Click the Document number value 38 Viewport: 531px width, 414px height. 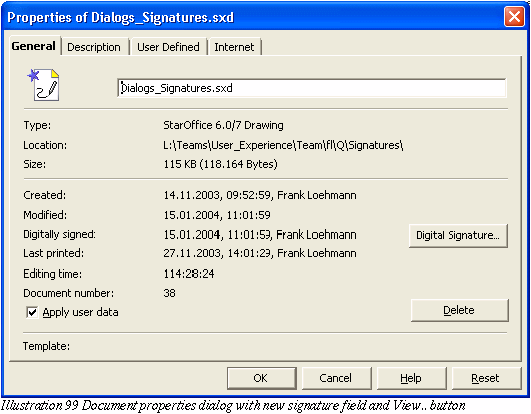pyautogui.click(x=169, y=293)
